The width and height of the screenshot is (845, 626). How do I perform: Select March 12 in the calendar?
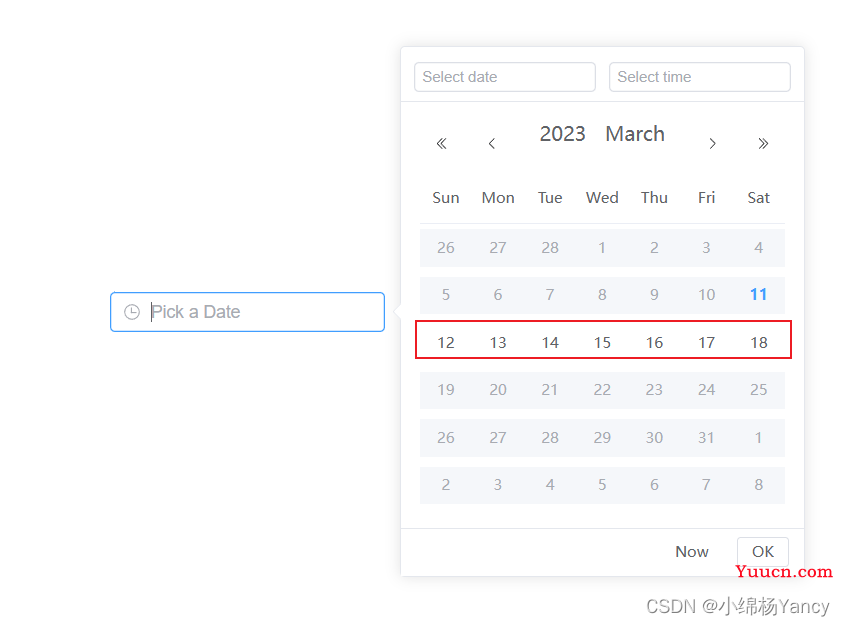click(x=446, y=343)
